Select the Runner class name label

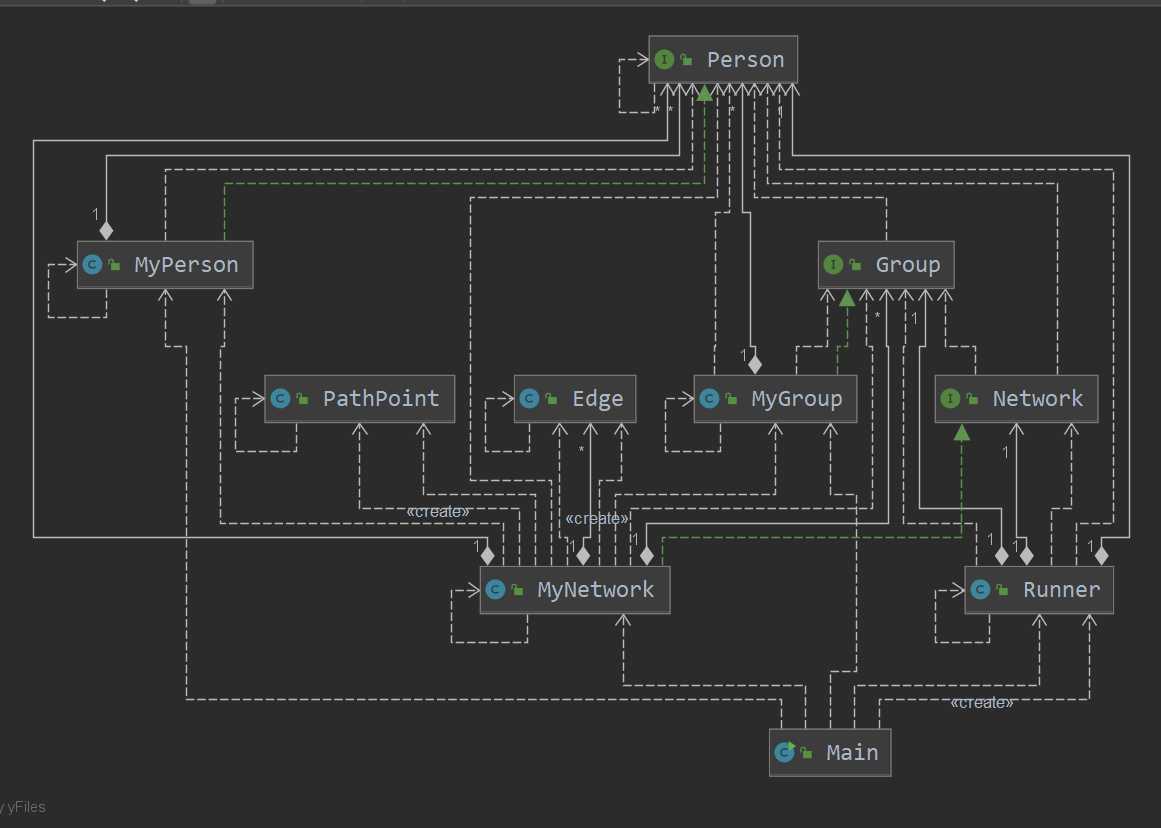pyautogui.click(x=1061, y=590)
